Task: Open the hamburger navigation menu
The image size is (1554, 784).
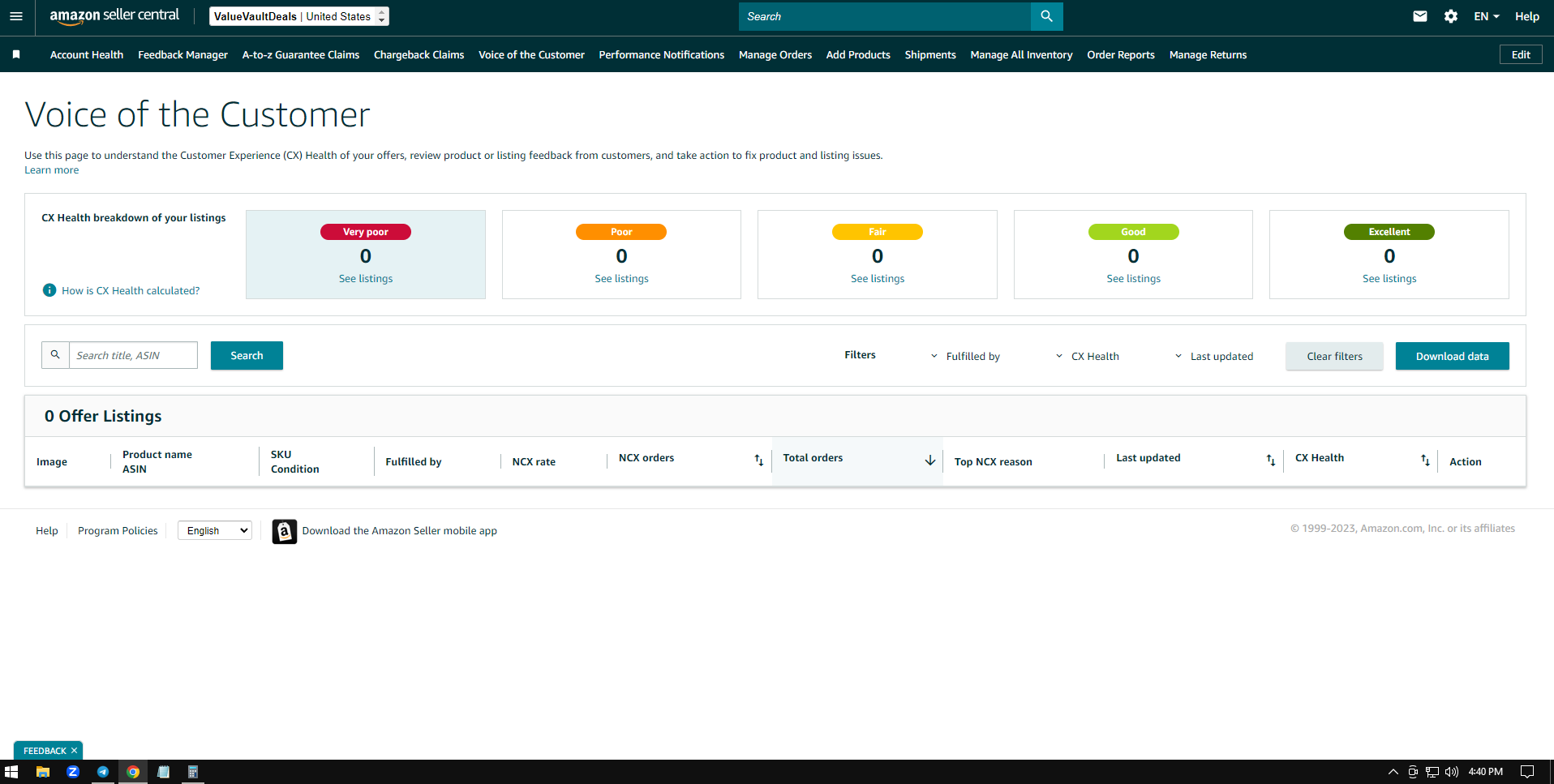Action: [16, 16]
